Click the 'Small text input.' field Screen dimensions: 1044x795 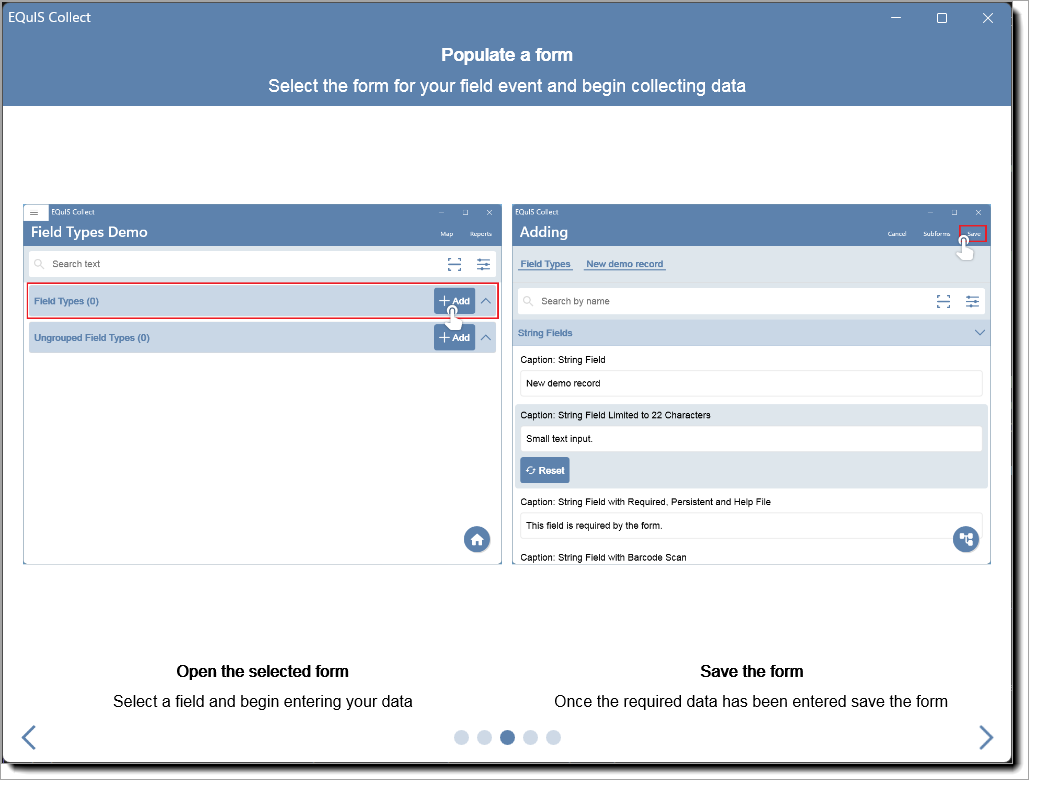pyautogui.click(x=751, y=439)
